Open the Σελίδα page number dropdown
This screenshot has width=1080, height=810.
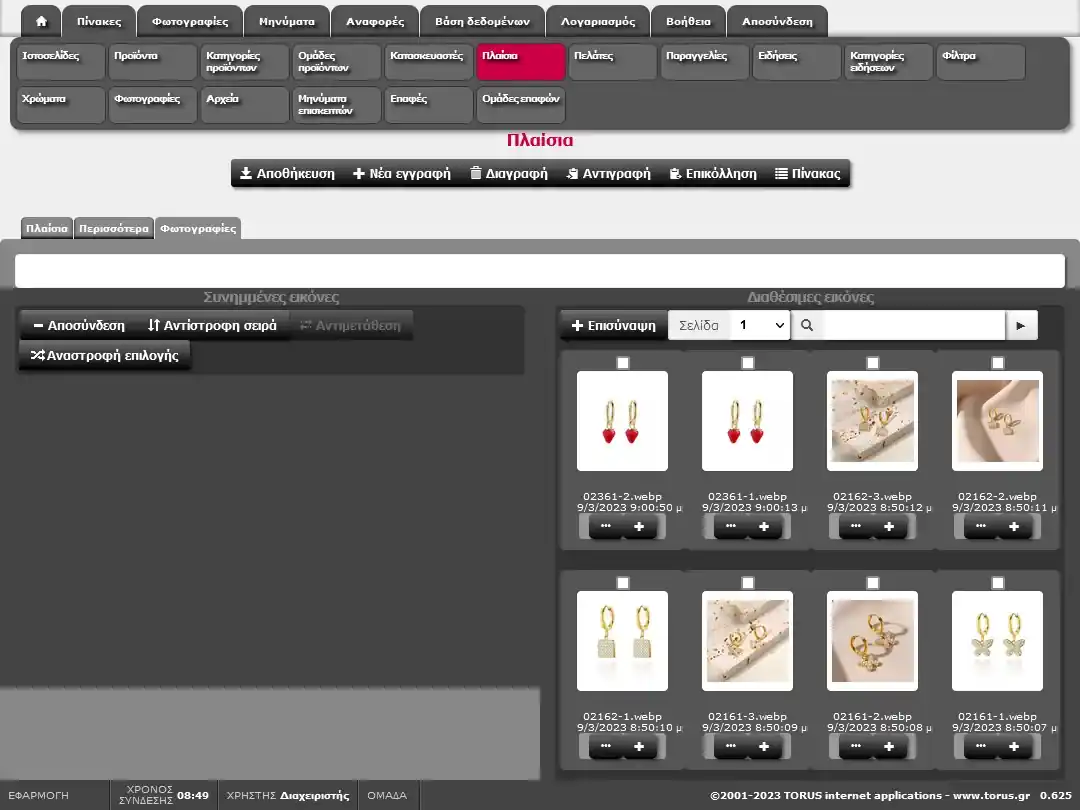(759, 325)
